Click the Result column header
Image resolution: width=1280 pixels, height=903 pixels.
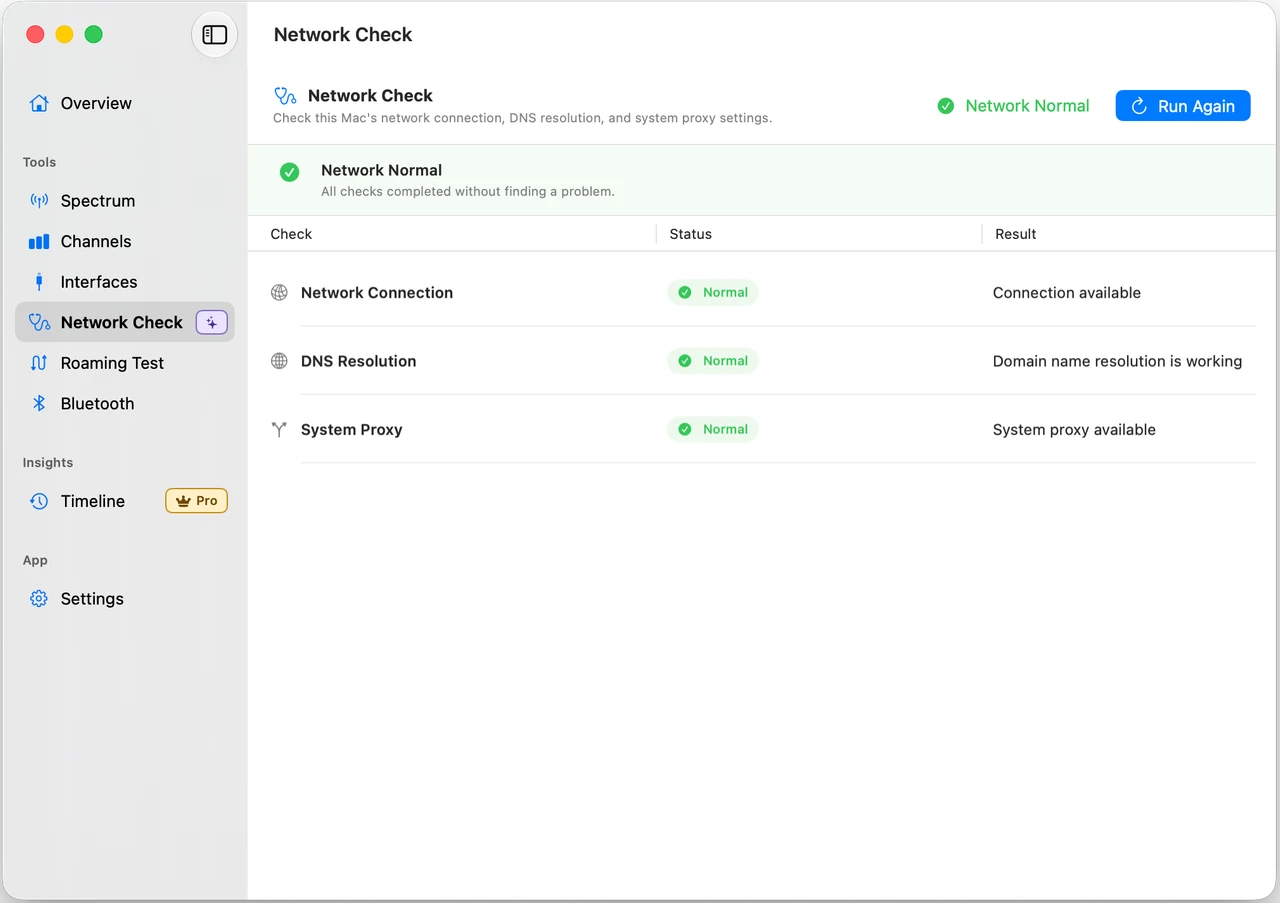[x=1016, y=234]
